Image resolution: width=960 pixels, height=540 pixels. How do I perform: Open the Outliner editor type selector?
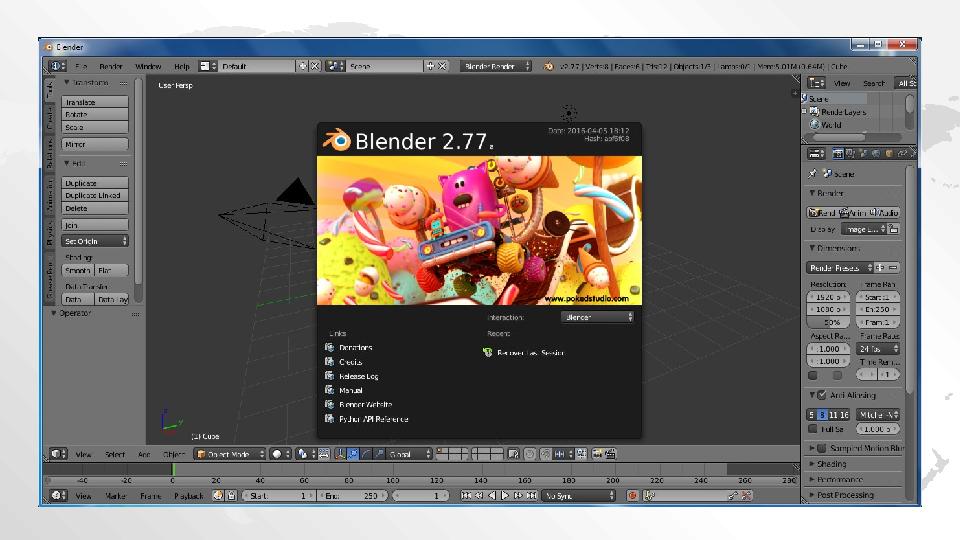click(816, 83)
